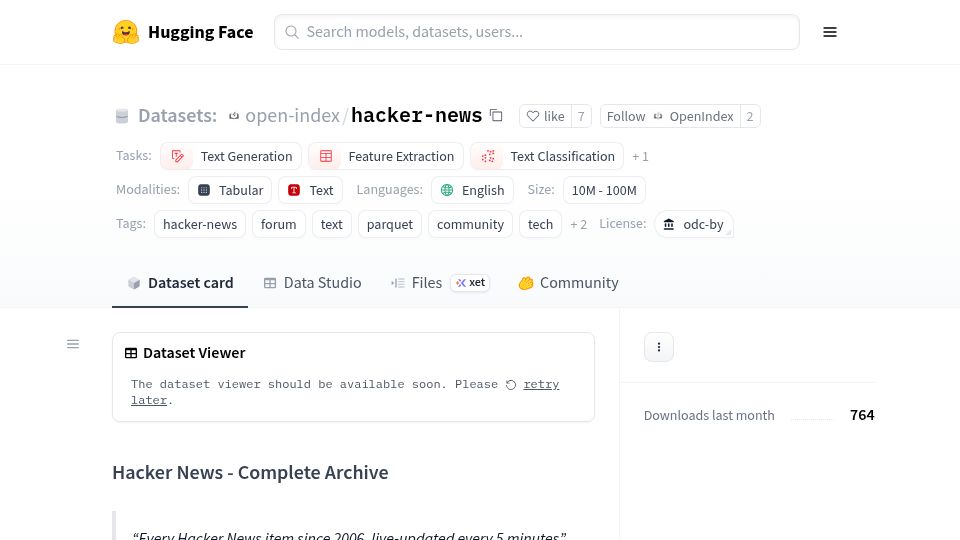Click the tech tag
Screen dimensions: 960x540
pyautogui.click(x=541, y=225)
